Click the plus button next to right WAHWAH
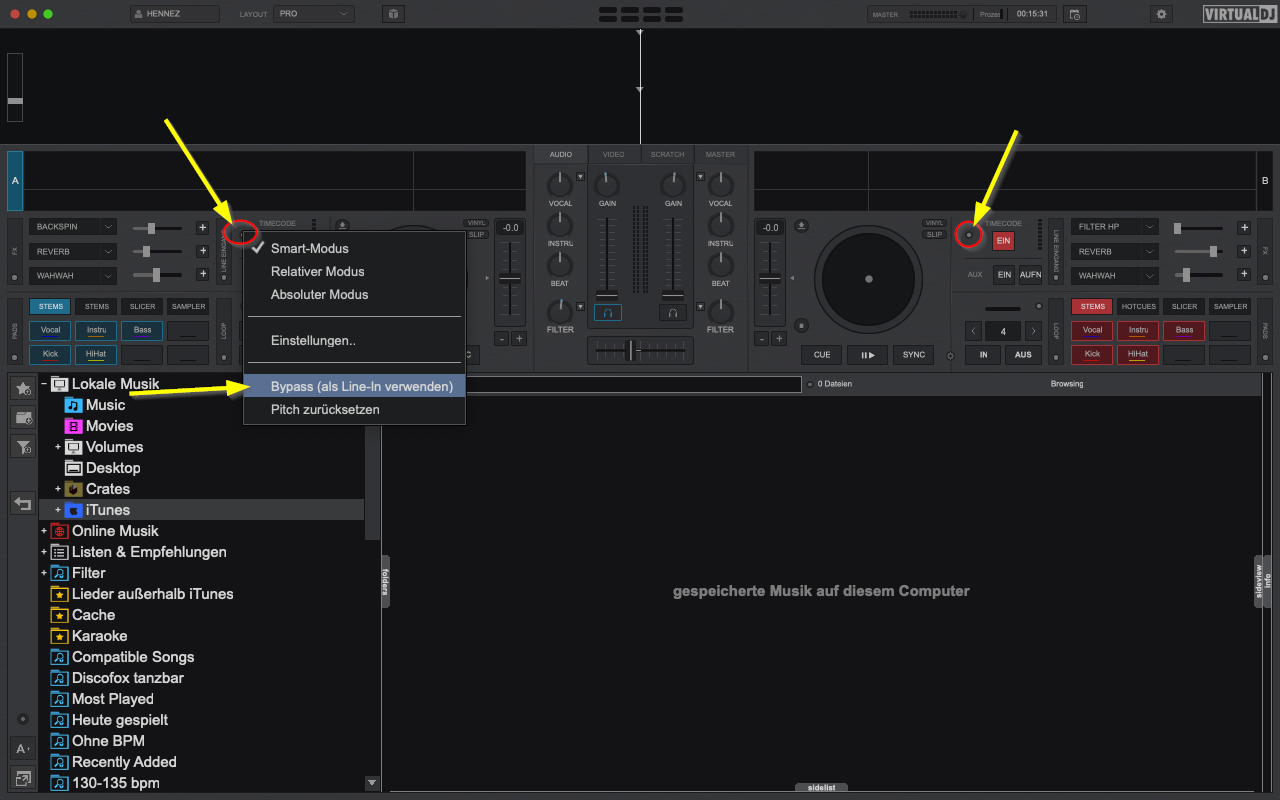This screenshot has width=1280, height=800. [1244, 274]
